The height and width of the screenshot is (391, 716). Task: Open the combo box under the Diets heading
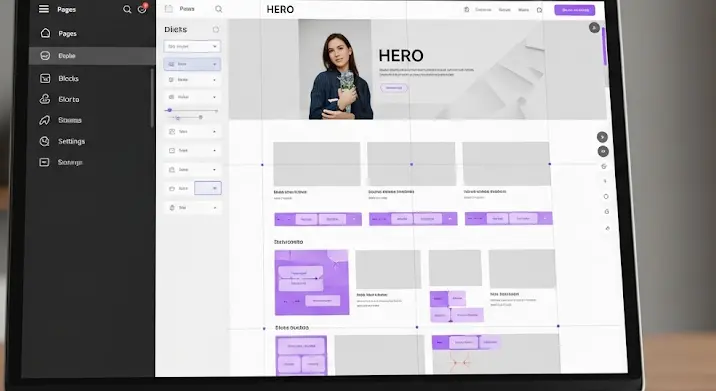click(x=192, y=46)
